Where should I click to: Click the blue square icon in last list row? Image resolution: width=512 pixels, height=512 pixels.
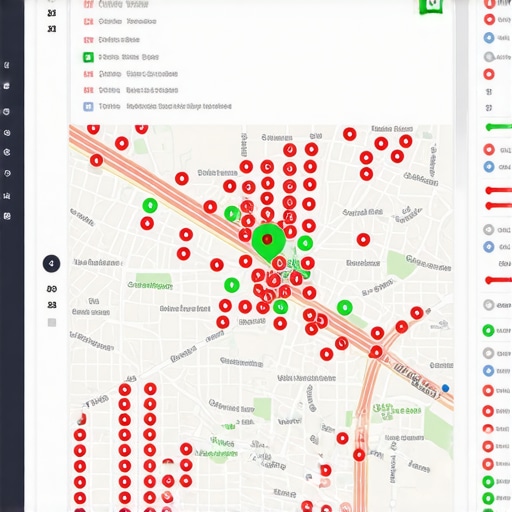pos(88,106)
